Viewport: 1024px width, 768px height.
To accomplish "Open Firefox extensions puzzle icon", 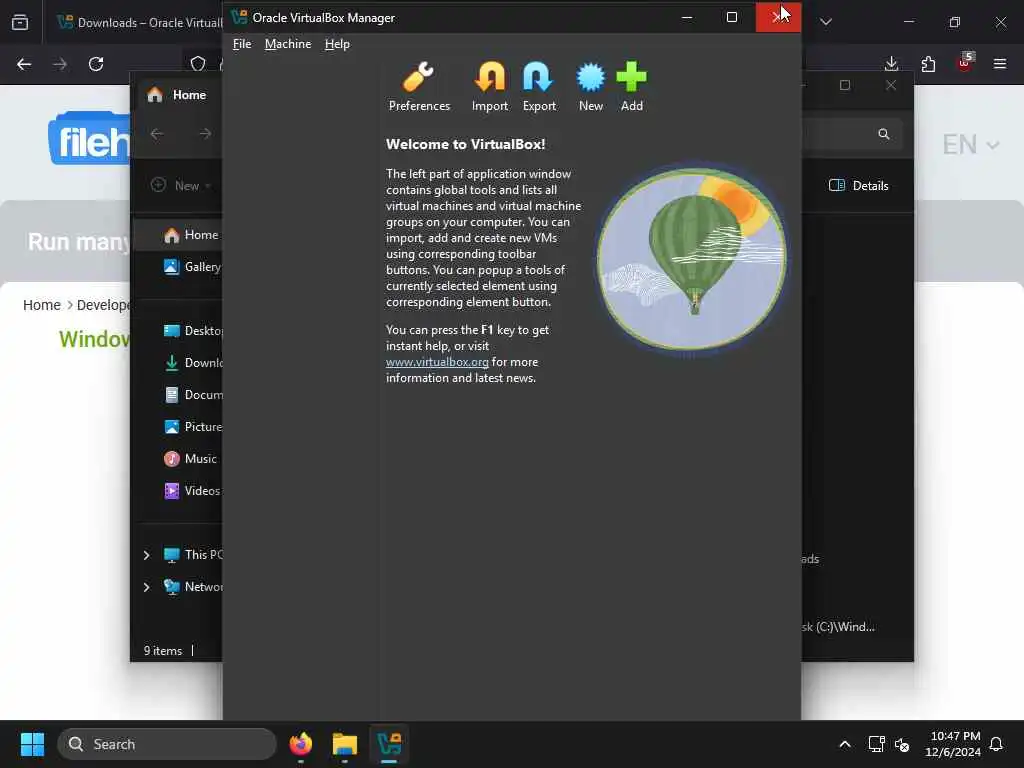I will 928,64.
